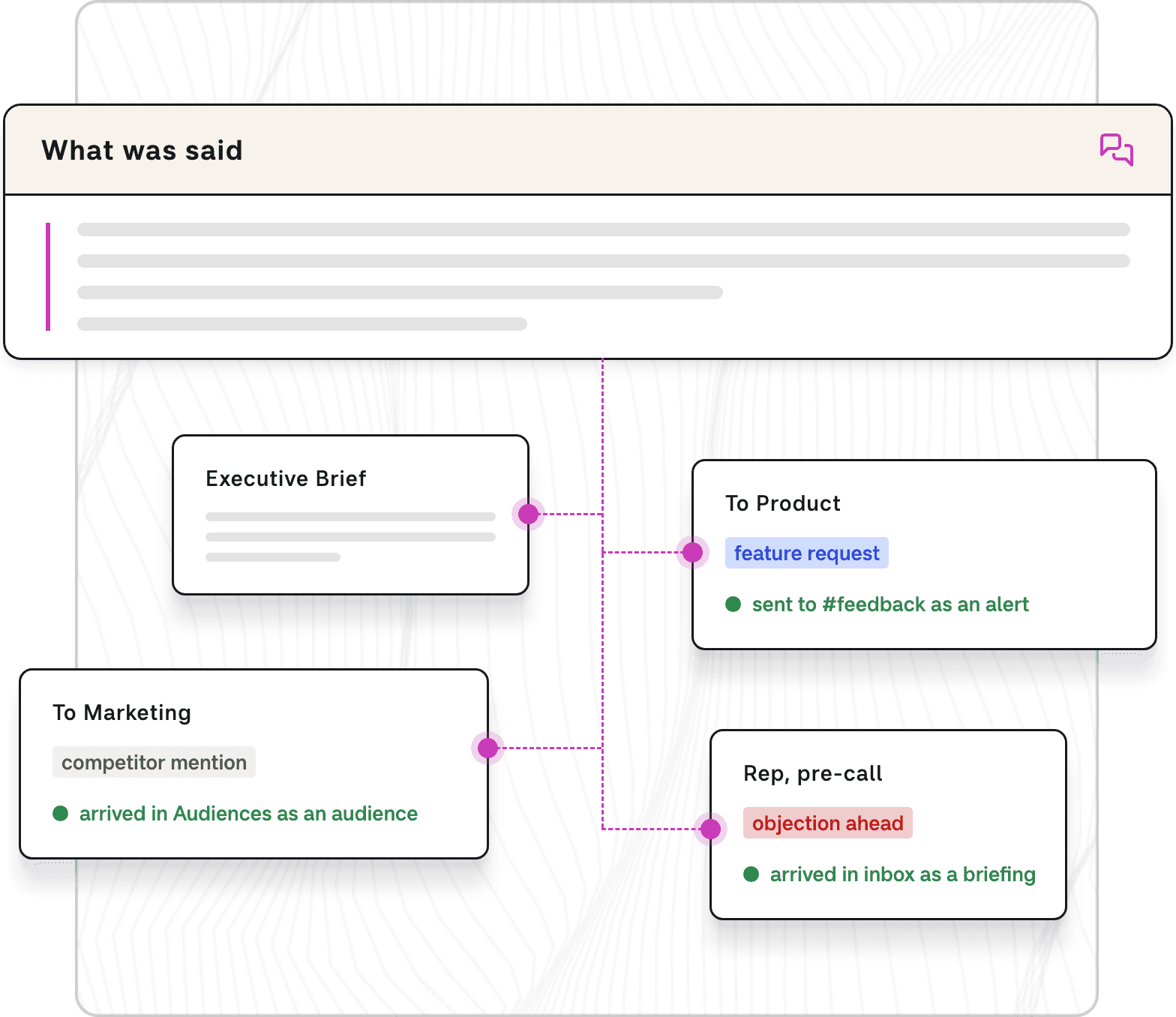Click "arrived in inbox as a briefing" status

pos(903,874)
